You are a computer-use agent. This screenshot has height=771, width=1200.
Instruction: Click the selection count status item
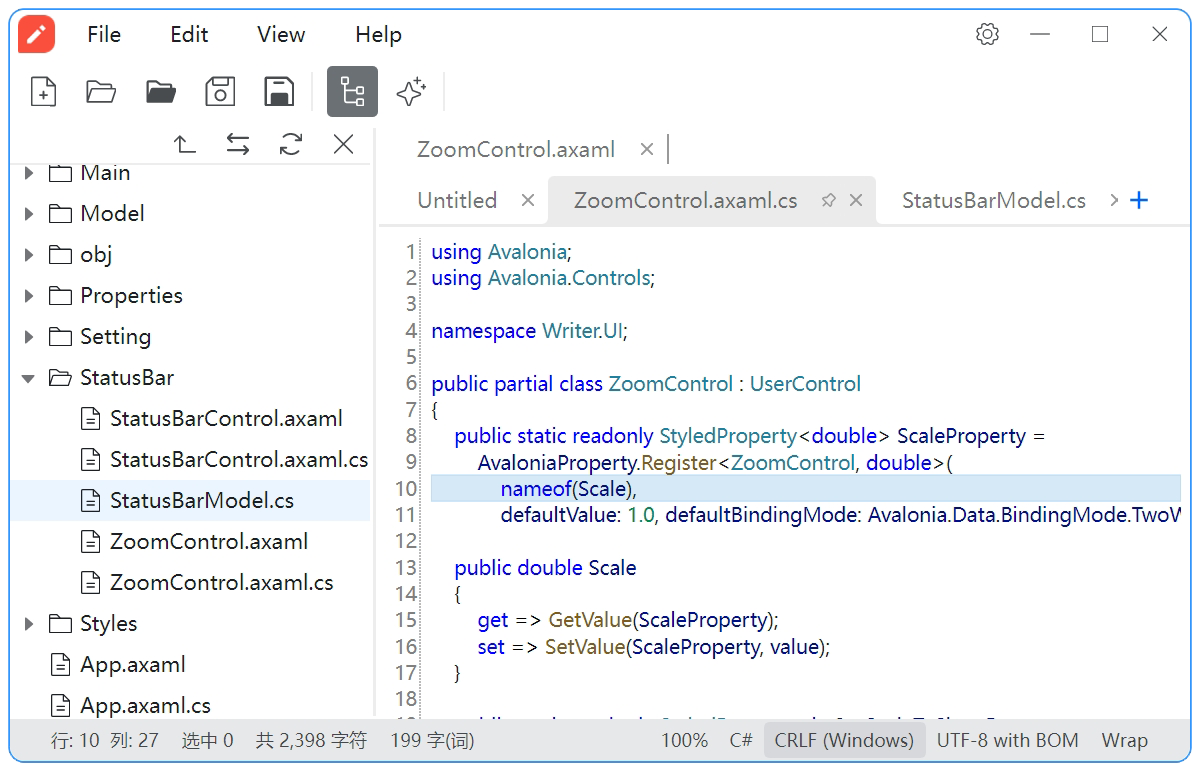[207, 741]
